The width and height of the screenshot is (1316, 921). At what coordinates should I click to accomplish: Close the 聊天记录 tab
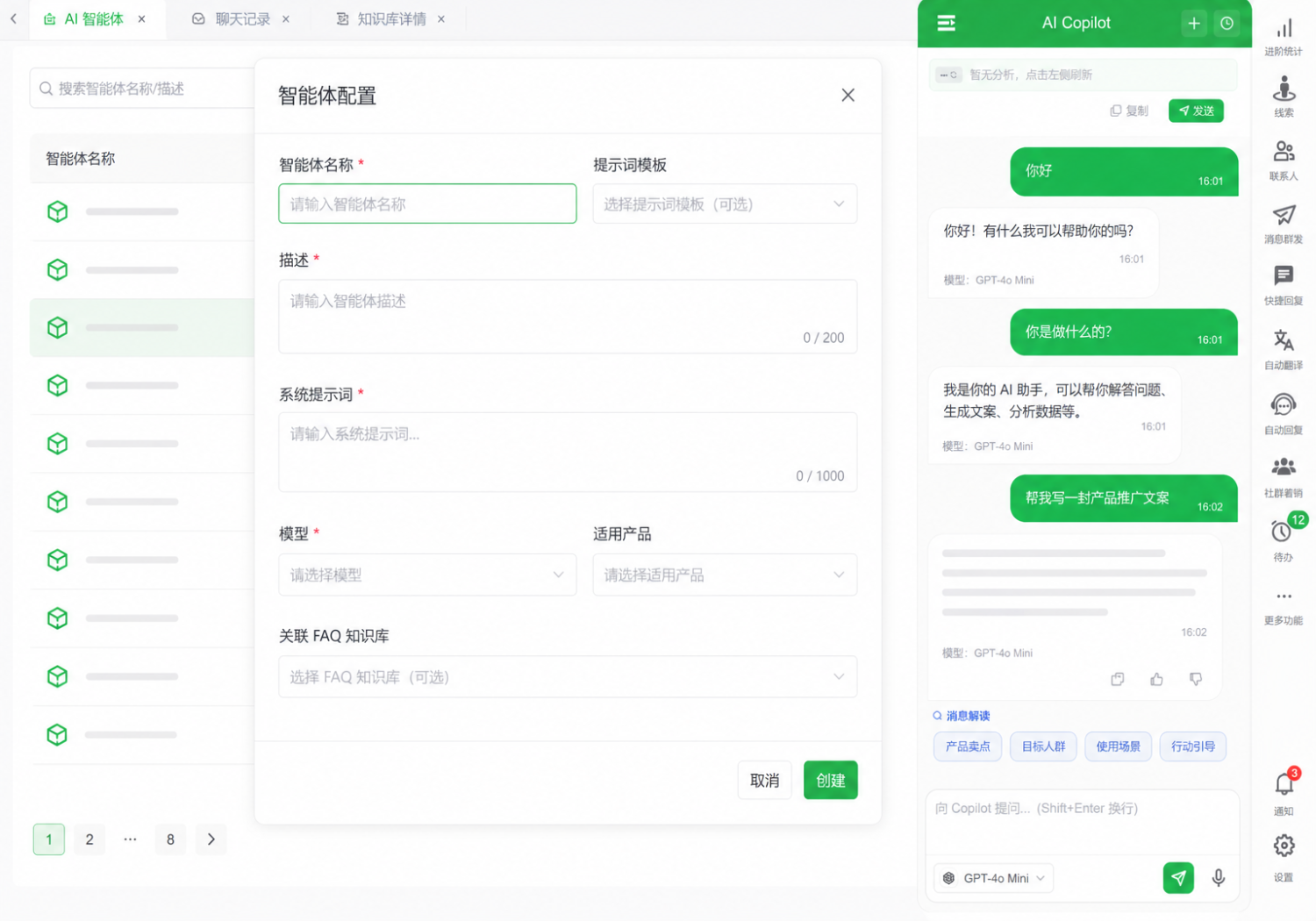click(286, 18)
